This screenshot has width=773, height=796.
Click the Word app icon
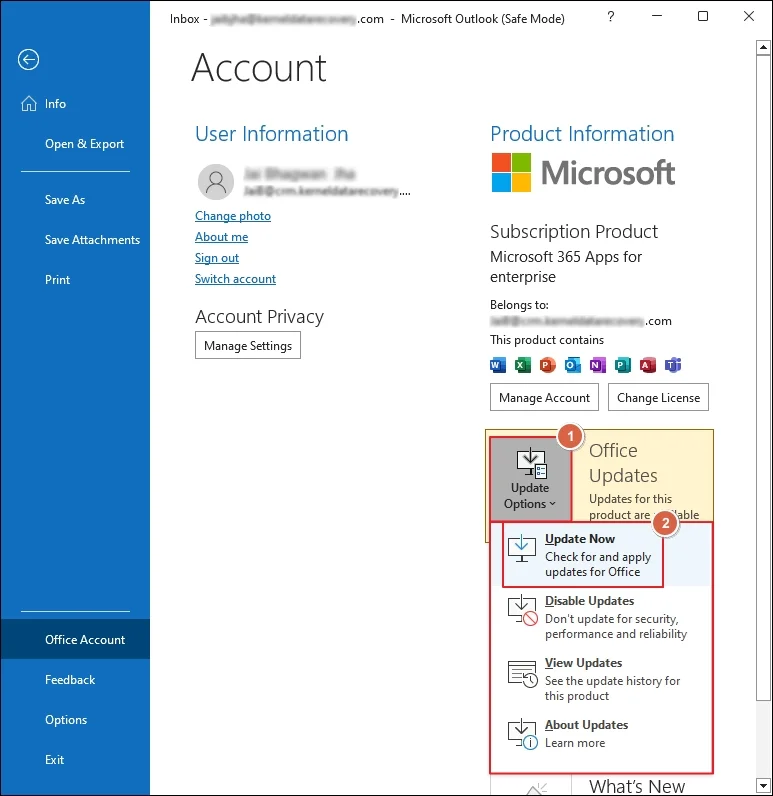coord(498,365)
